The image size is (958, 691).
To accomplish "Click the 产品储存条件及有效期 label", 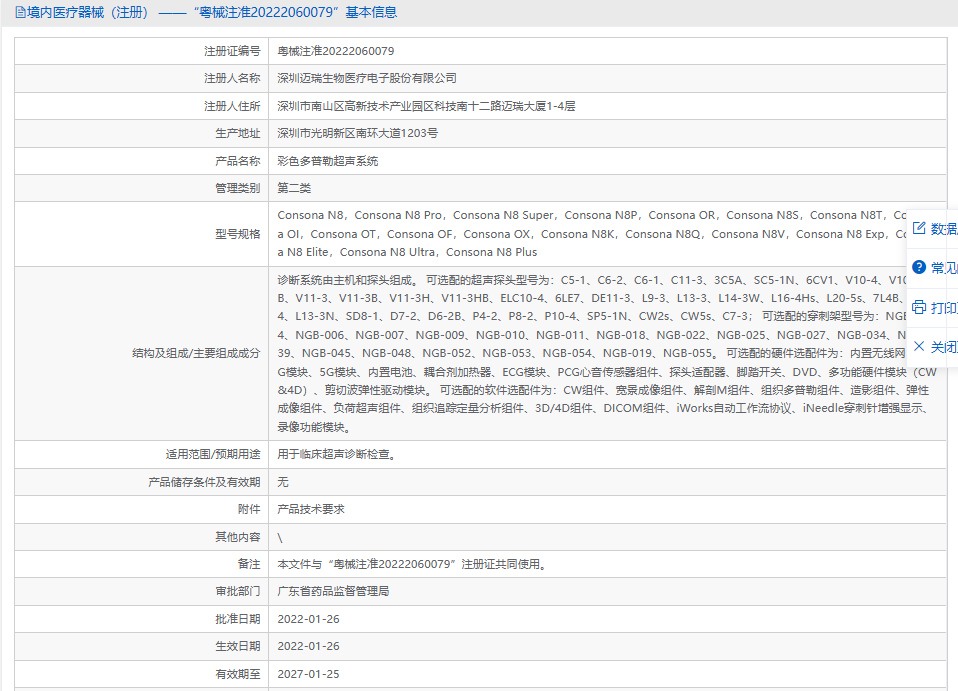I will point(204,482).
